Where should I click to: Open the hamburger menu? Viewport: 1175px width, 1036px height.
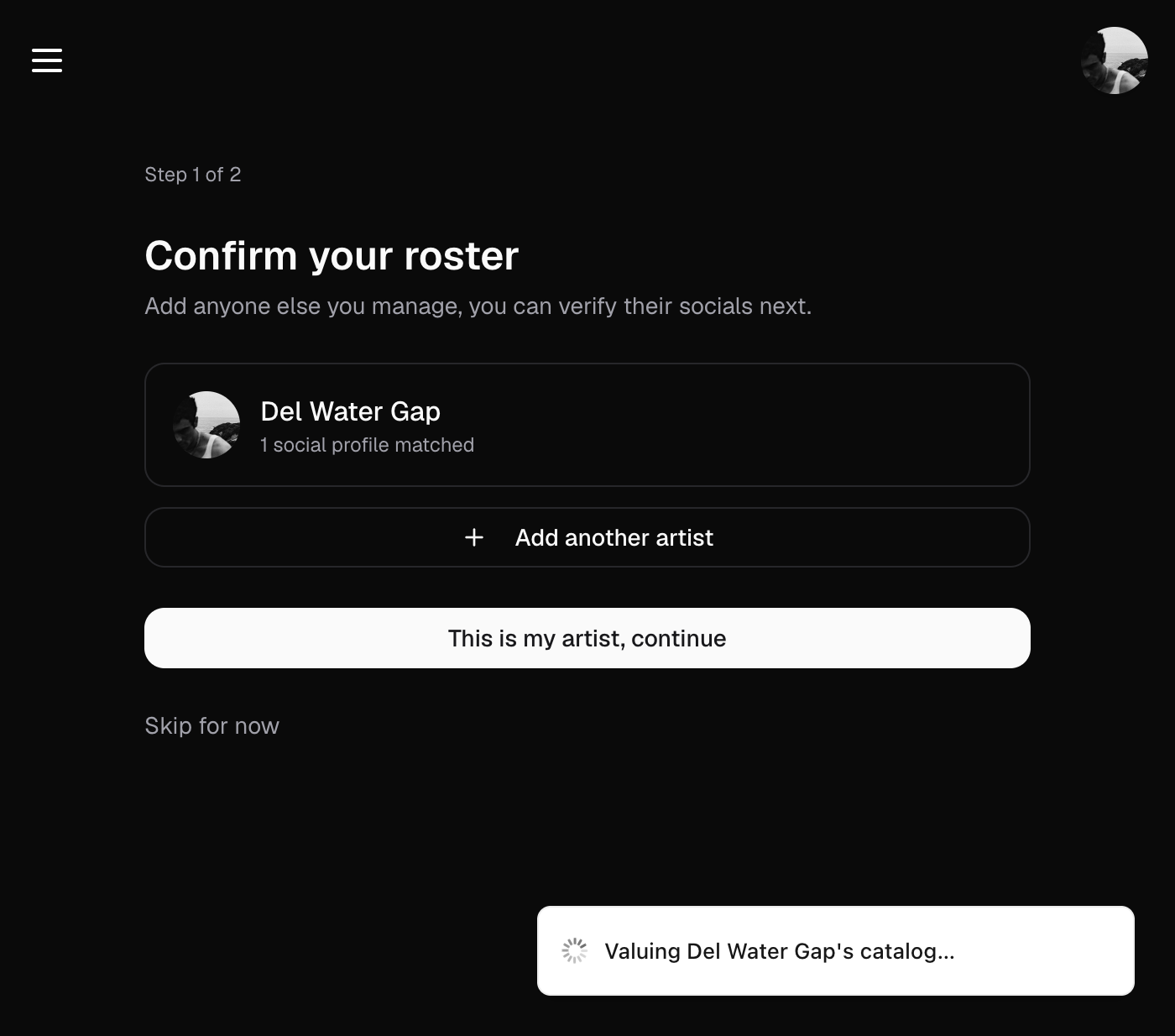point(47,60)
